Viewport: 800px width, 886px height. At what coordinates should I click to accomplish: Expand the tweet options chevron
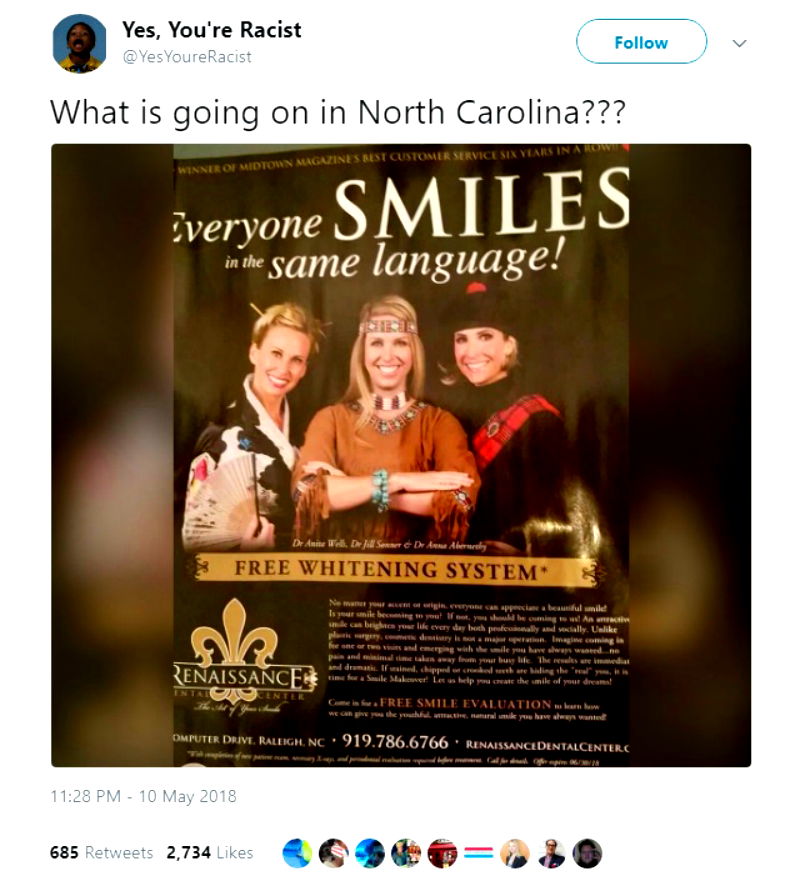(x=739, y=43)
